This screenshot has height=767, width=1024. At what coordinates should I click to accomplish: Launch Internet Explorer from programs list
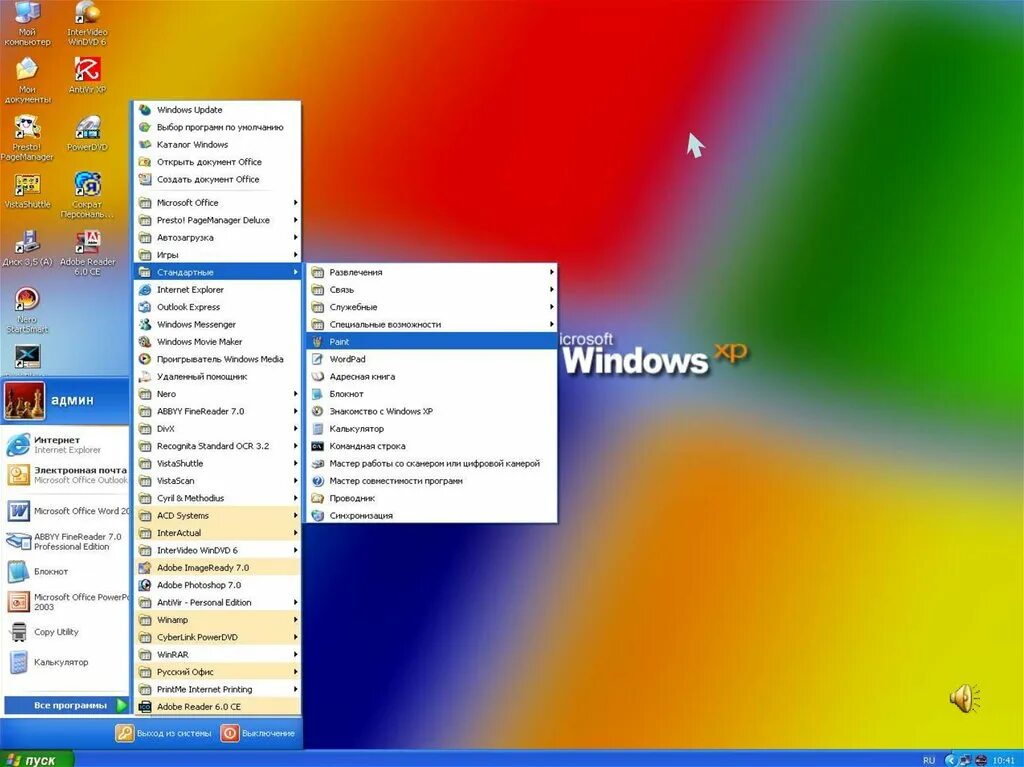tap(217, 289)
